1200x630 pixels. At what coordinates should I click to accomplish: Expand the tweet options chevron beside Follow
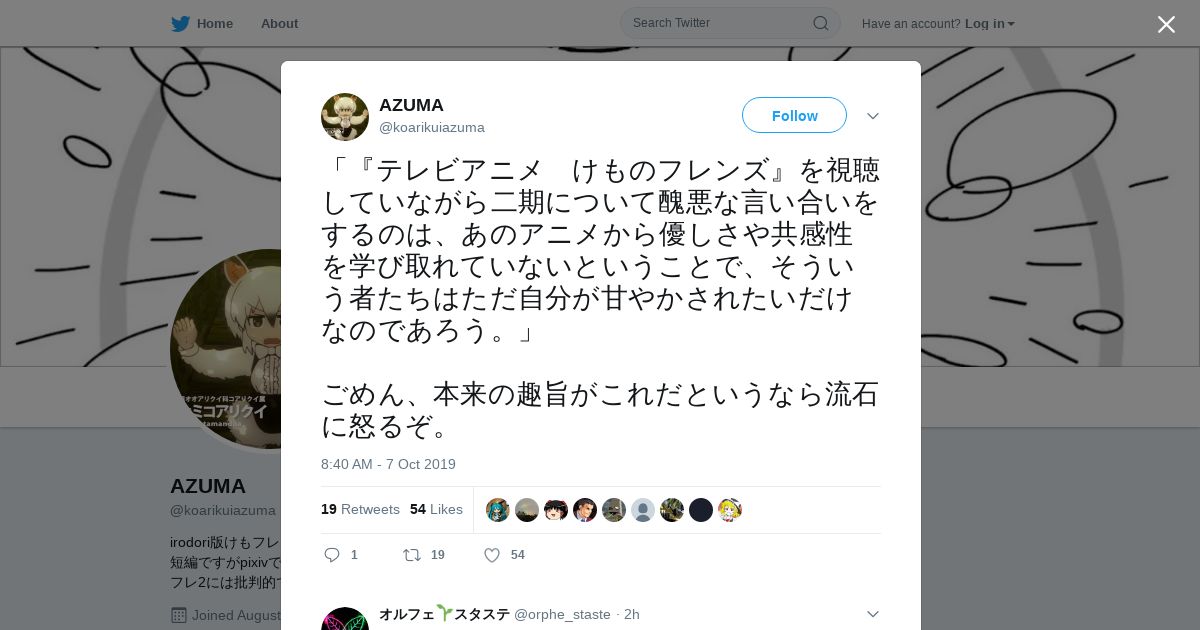click(x=873, y=116)
